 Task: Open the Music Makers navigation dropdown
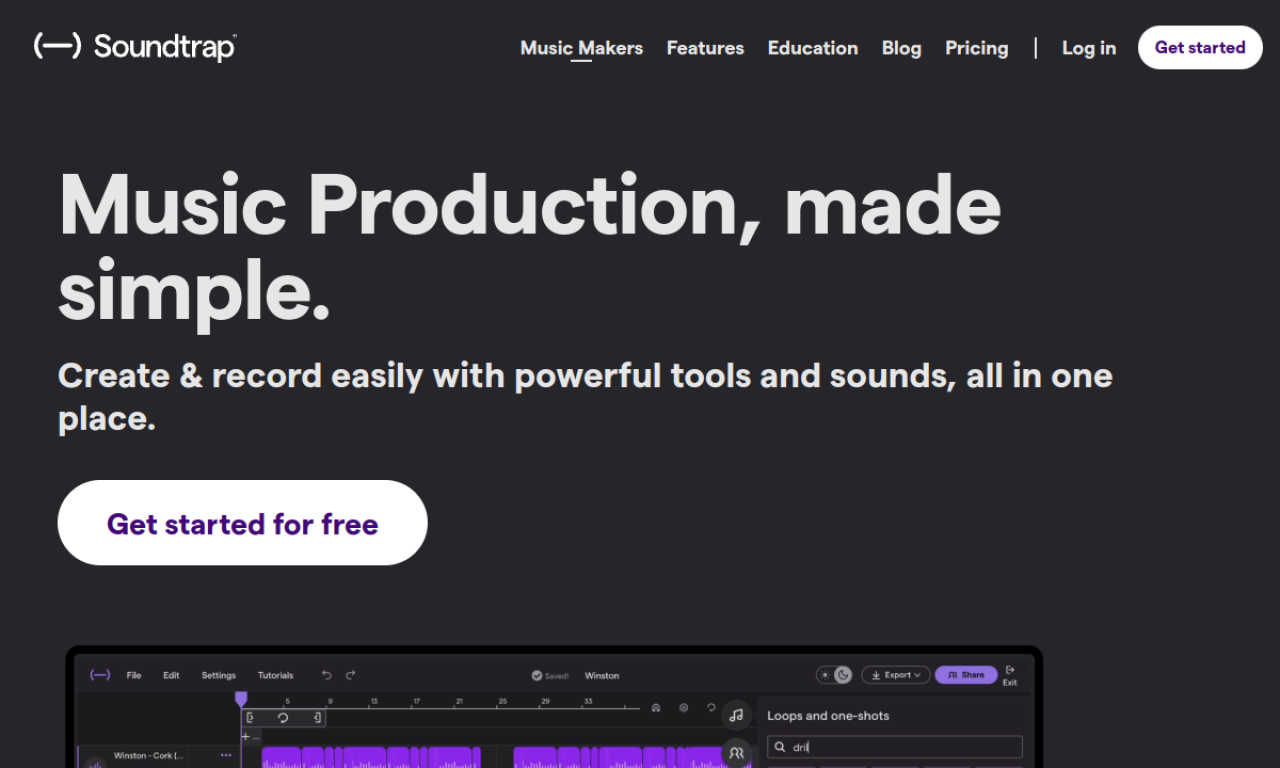(581, 47)
